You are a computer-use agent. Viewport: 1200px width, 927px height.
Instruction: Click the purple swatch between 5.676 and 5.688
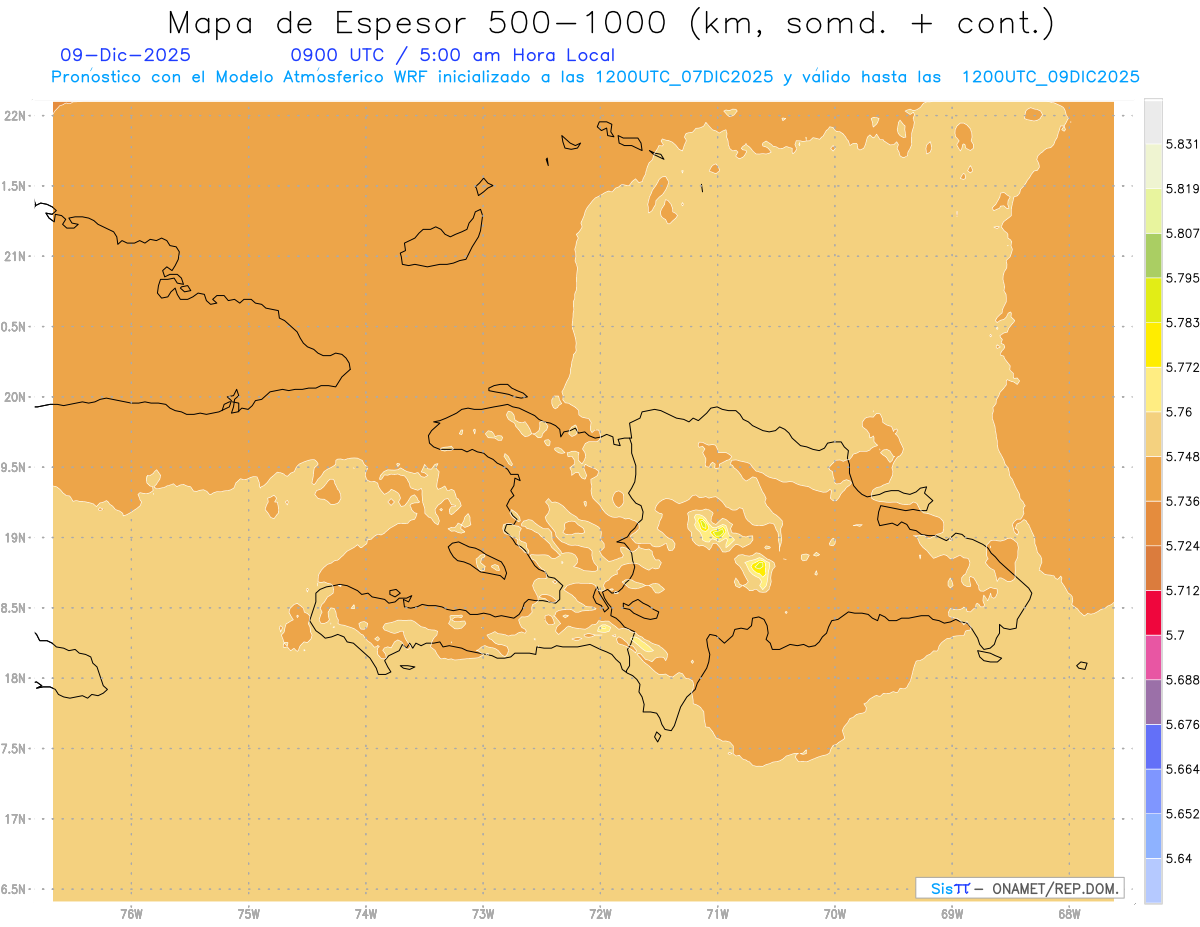click(1153, 702)
